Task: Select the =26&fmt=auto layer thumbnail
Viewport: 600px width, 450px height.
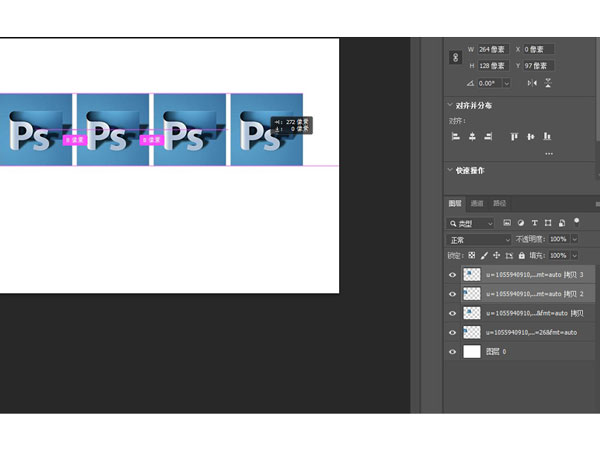Action: click(x=472, y=332)
